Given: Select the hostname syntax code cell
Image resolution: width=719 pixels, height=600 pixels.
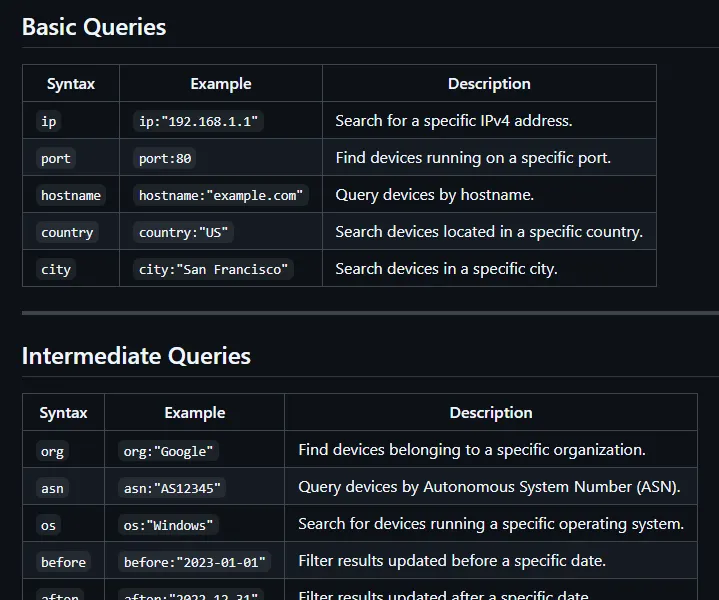Looking at the screenshot, I should point(71,195).
